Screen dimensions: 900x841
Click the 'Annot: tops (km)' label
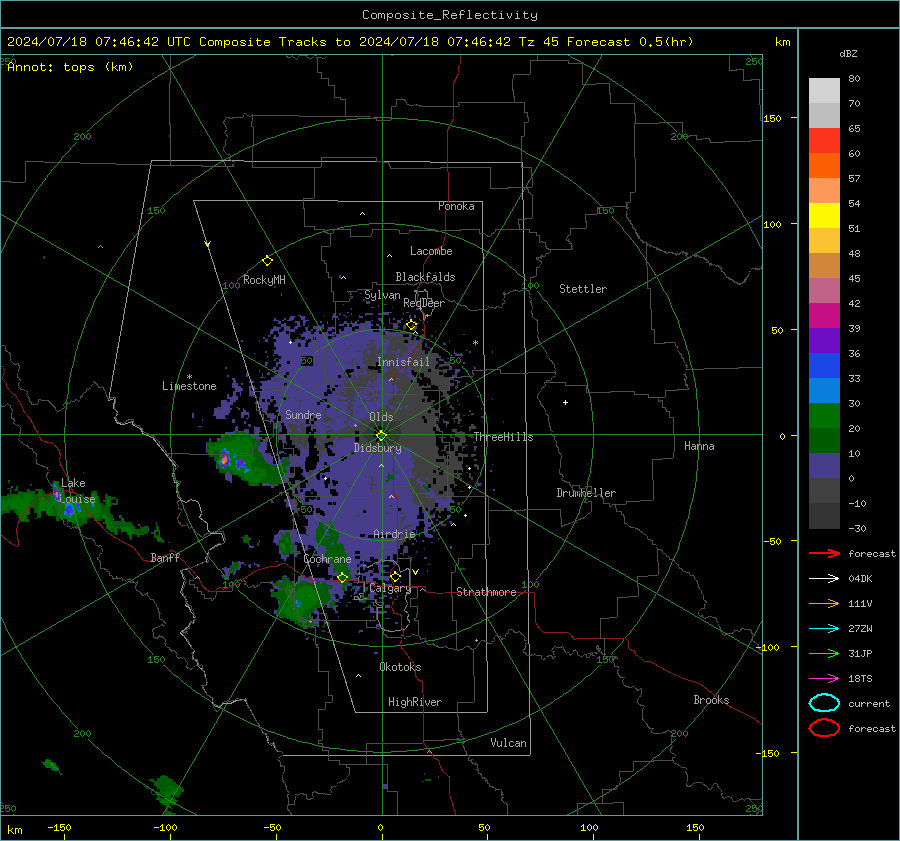click(x=70, y=67)
